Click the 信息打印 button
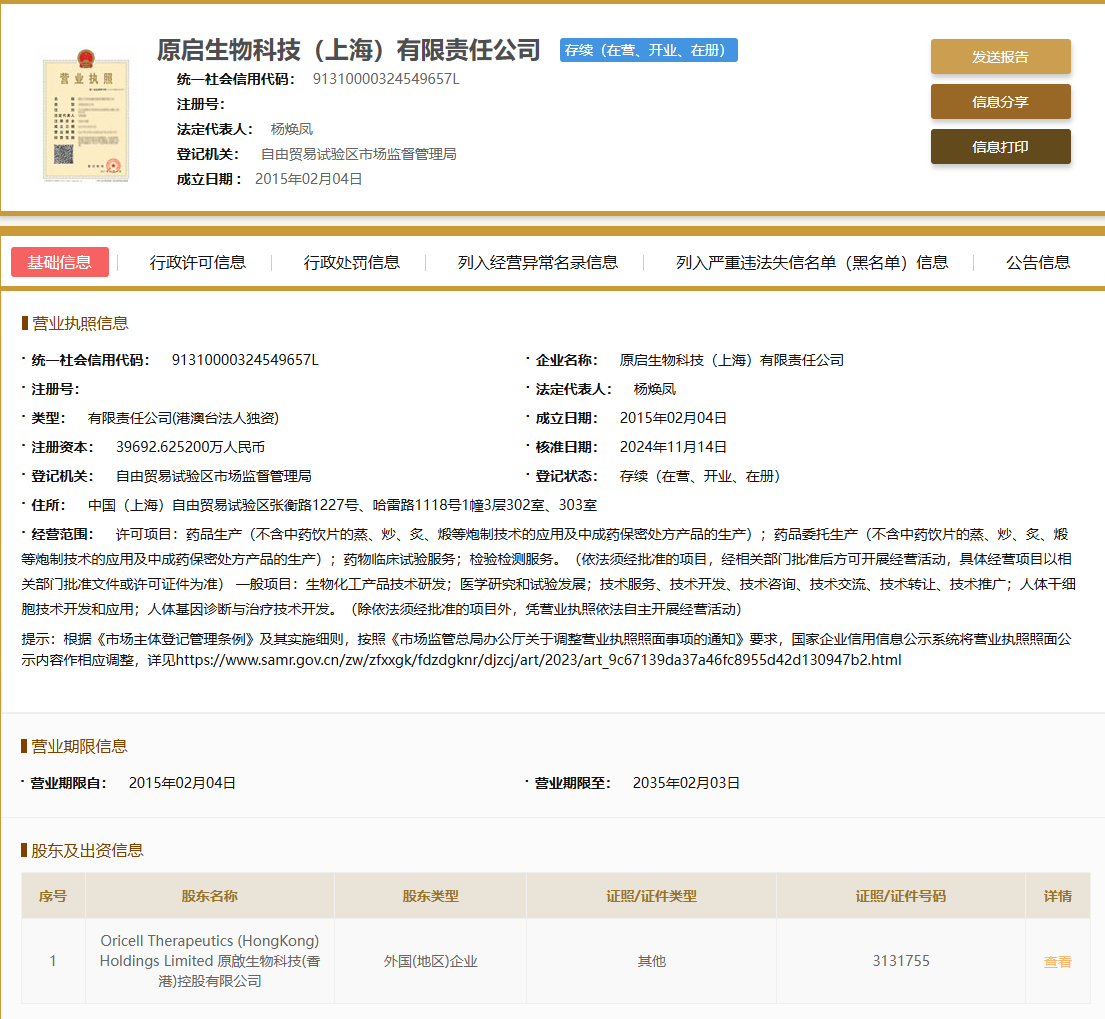This screenshot has width=1105, height=1019. pyautogui.click(x=1000, y=147)
